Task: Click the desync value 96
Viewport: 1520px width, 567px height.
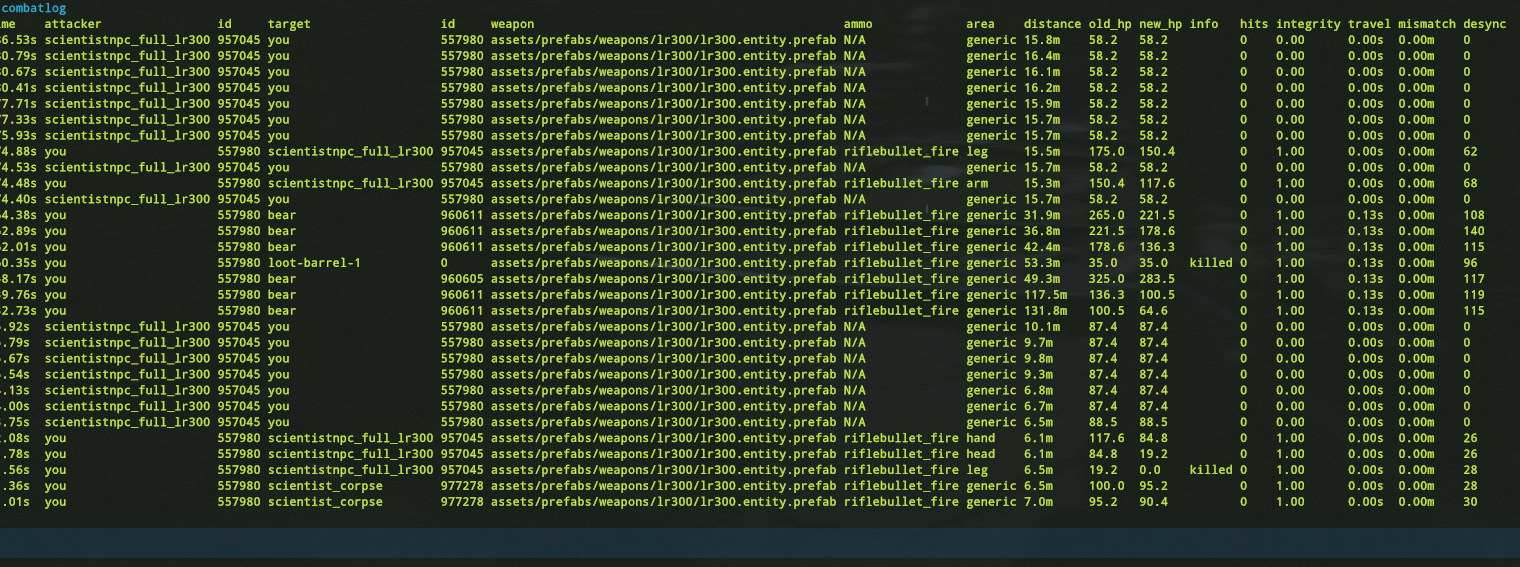Action: click(x=1470, y=263)
